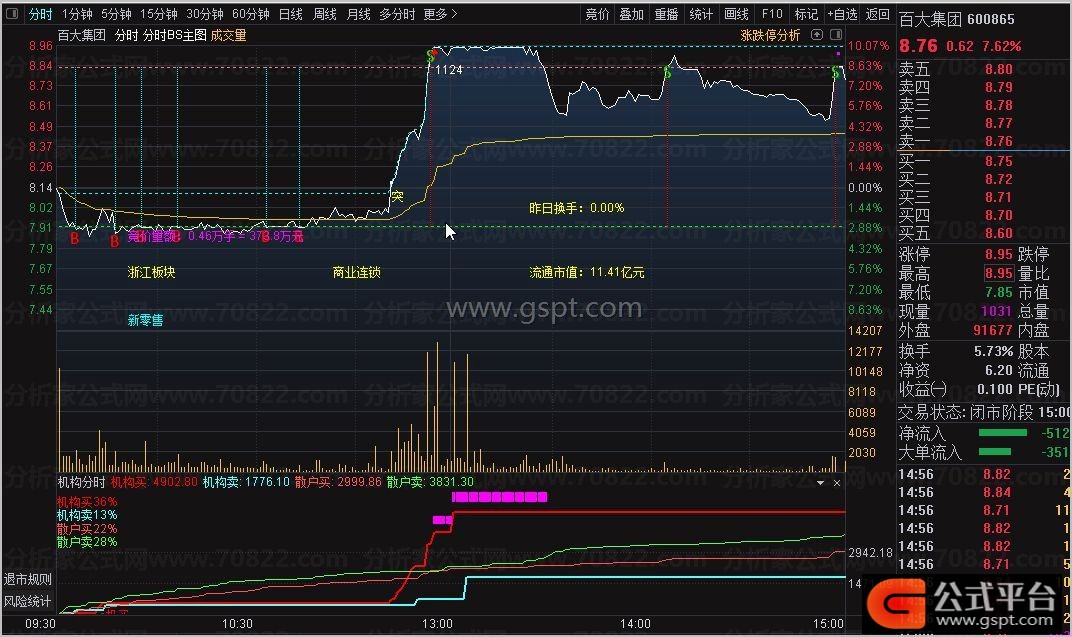Open the 退市规则 side tab

[x=27, y=580]
